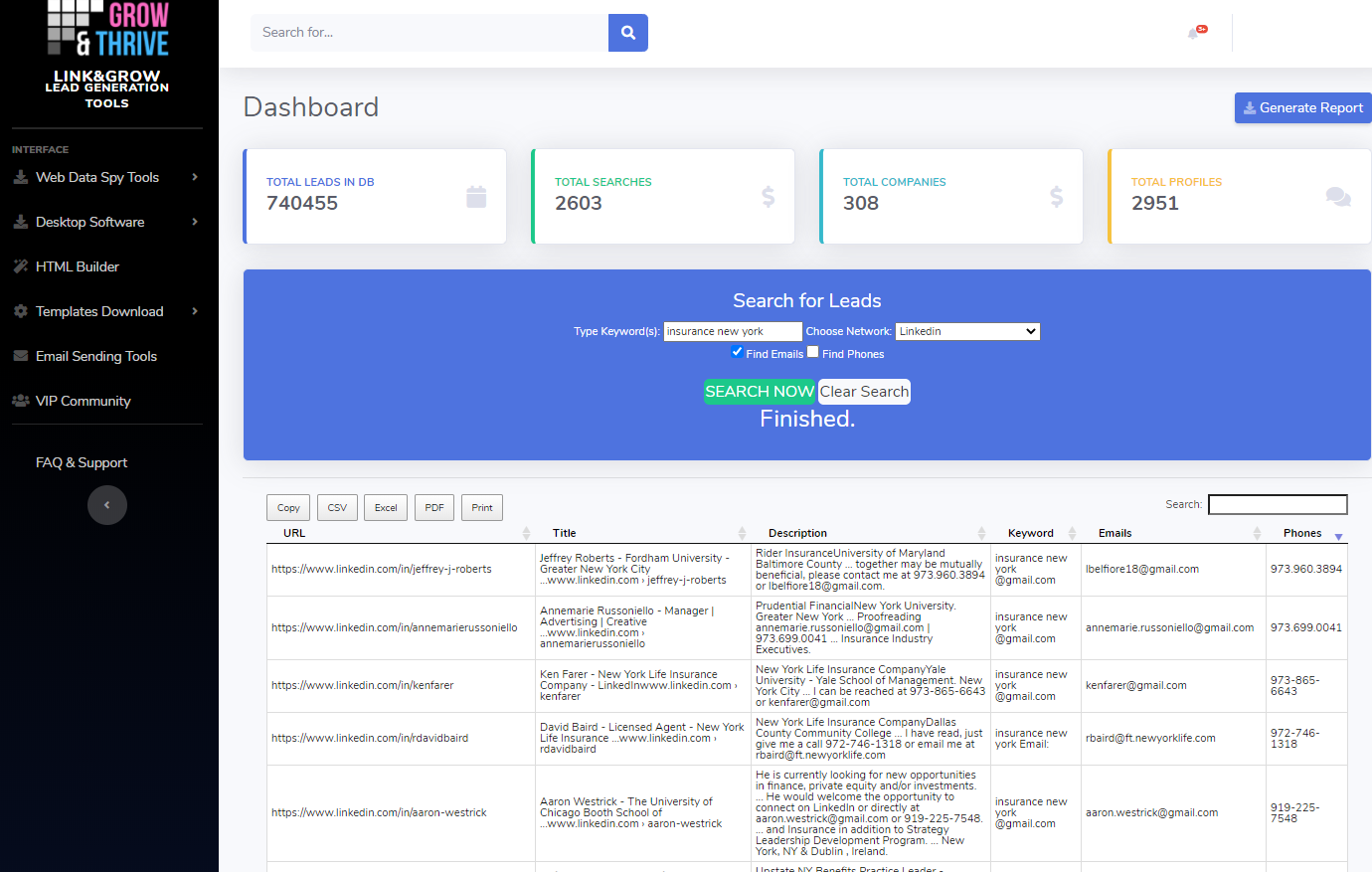Image resolution: width=1372 pixels, height=872 pixels.
Task: Click the chat bubbles icon in Total Profiles card
Action: pyautogui.click(x=1338, y=197)
